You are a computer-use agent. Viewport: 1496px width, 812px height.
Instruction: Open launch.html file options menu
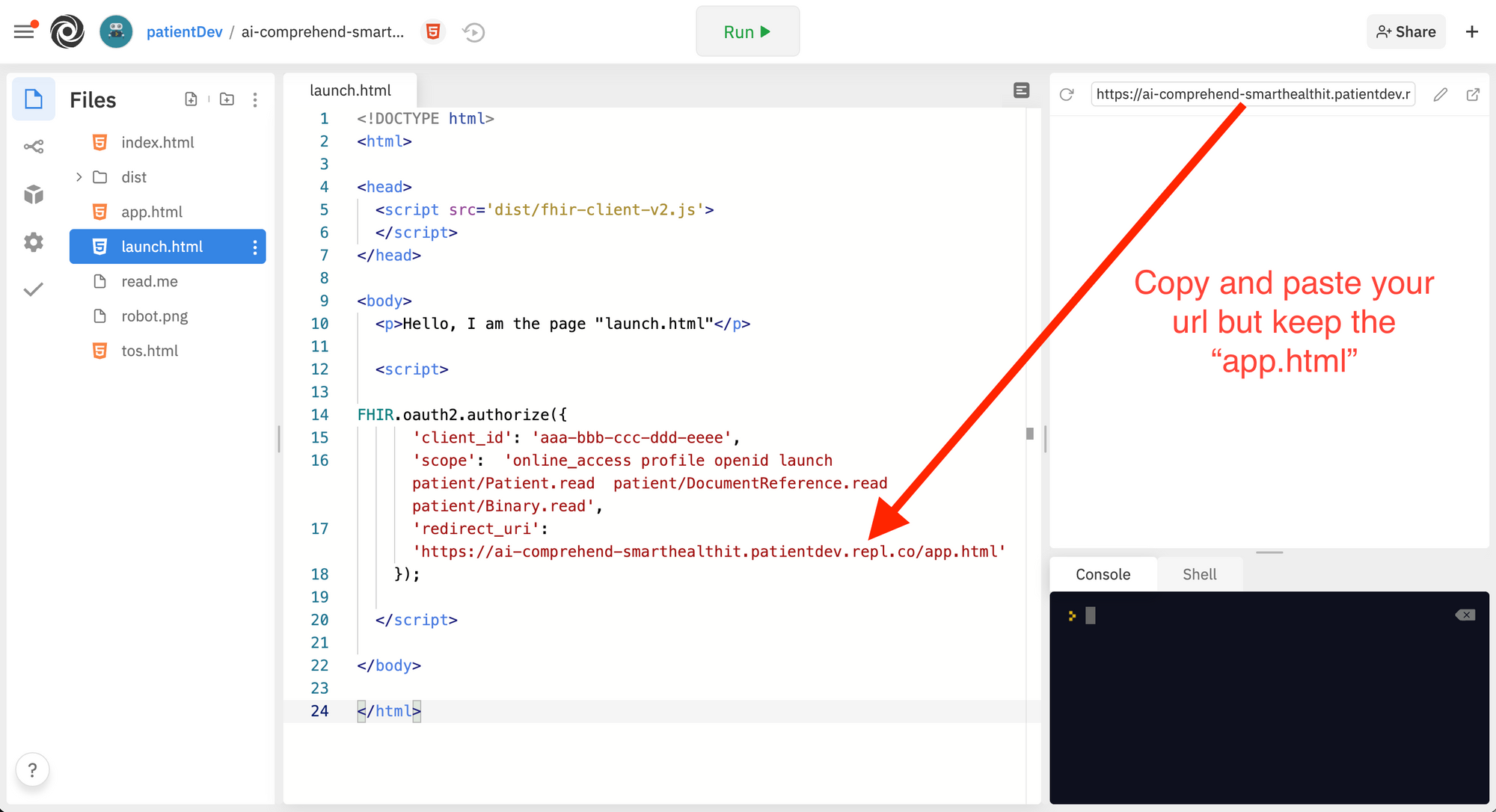255,247
